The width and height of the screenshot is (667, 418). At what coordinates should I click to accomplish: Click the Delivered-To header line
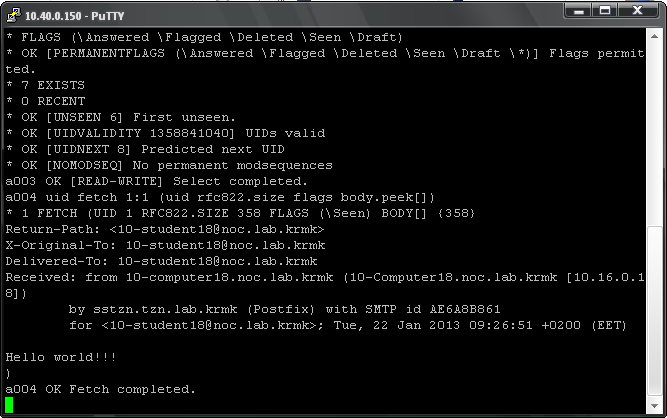161,261
